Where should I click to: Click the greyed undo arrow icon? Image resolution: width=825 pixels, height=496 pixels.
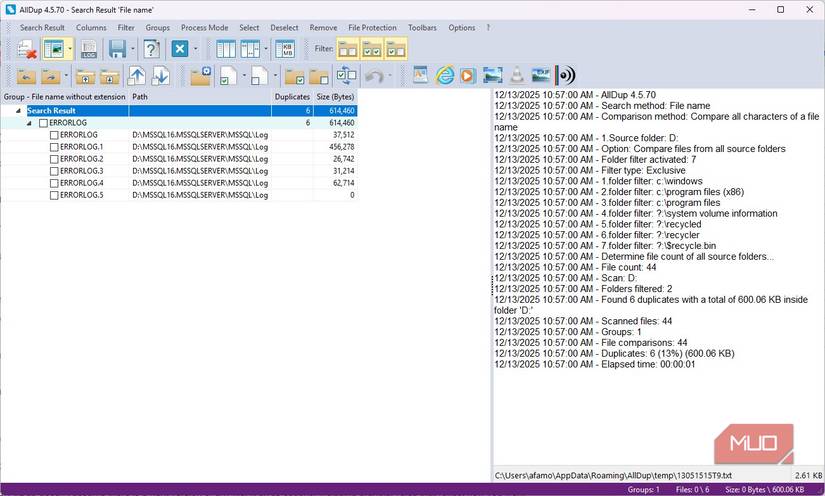tap(374, 76)
